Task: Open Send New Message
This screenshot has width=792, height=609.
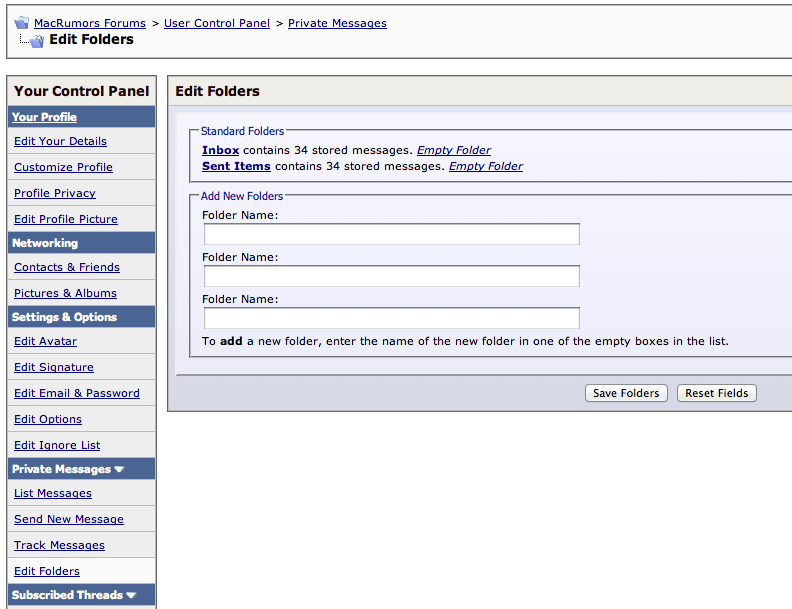Action: [x=69, y=519]
